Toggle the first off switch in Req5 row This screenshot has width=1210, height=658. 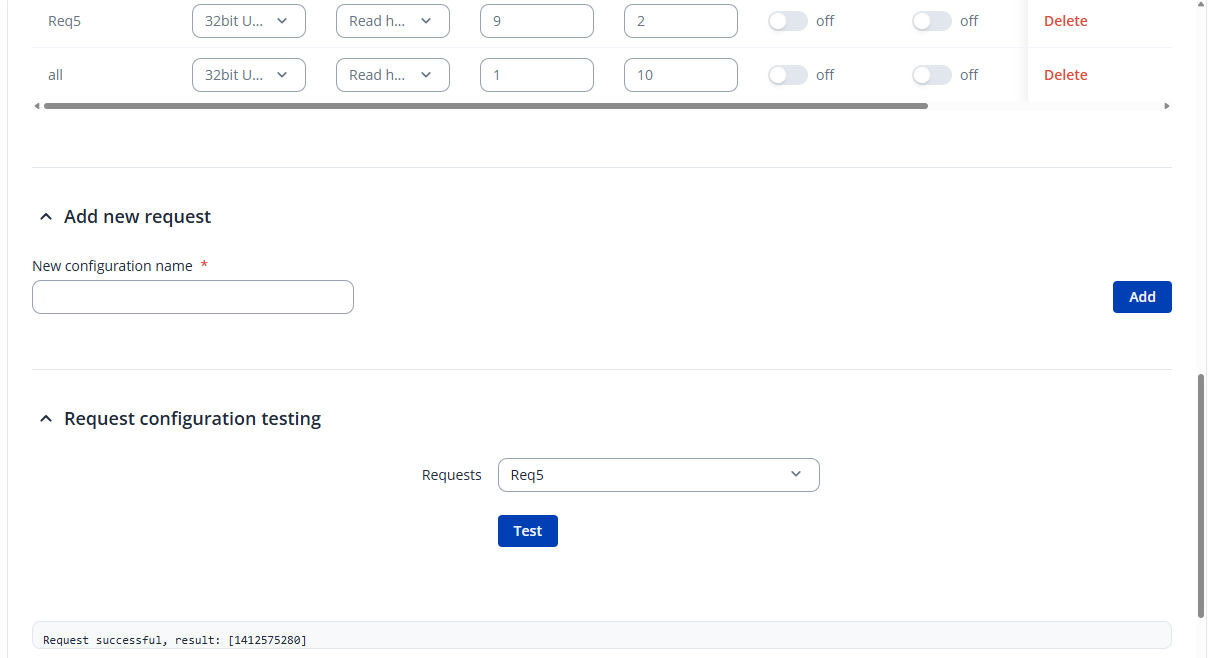788,21
